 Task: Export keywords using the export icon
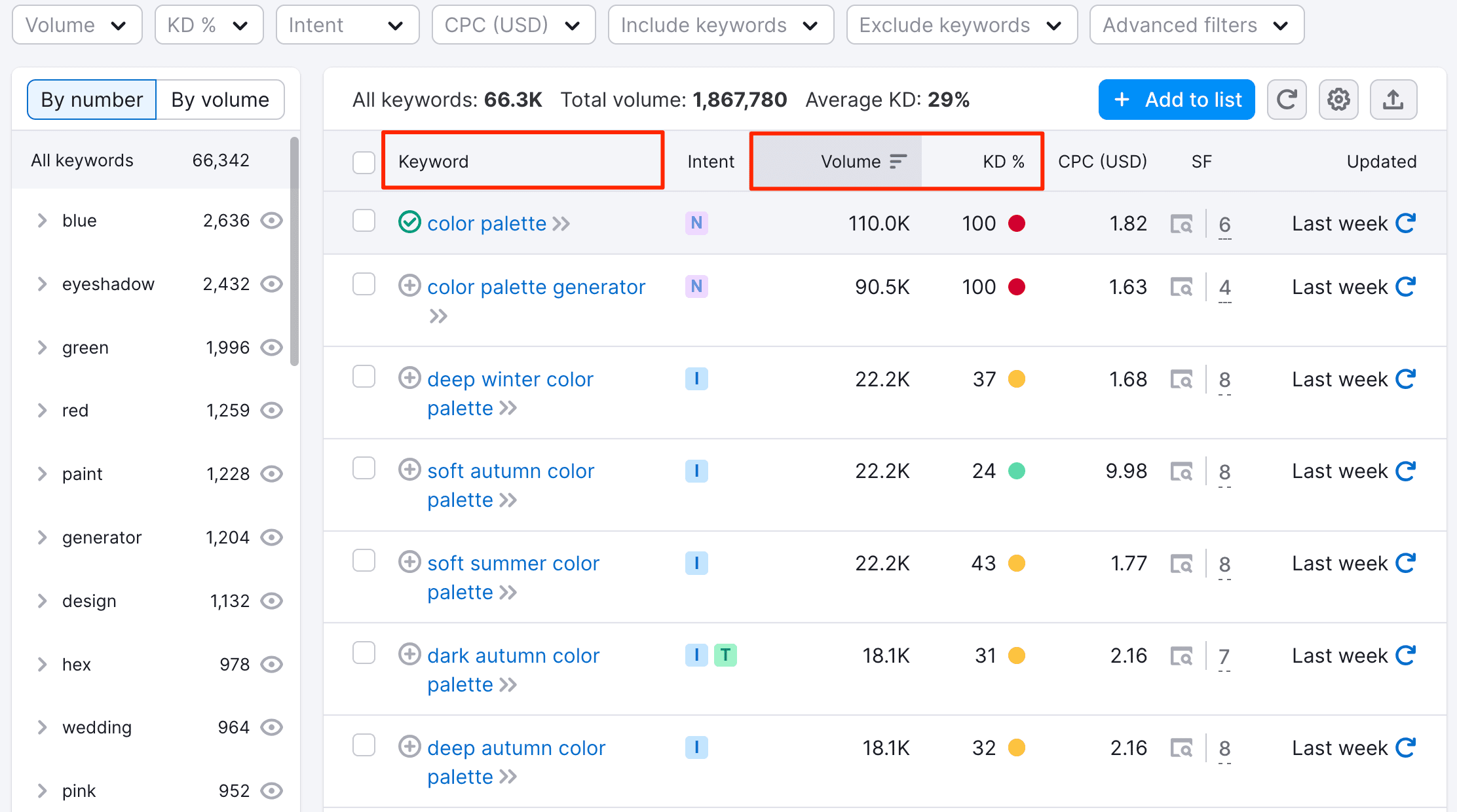1393,100
